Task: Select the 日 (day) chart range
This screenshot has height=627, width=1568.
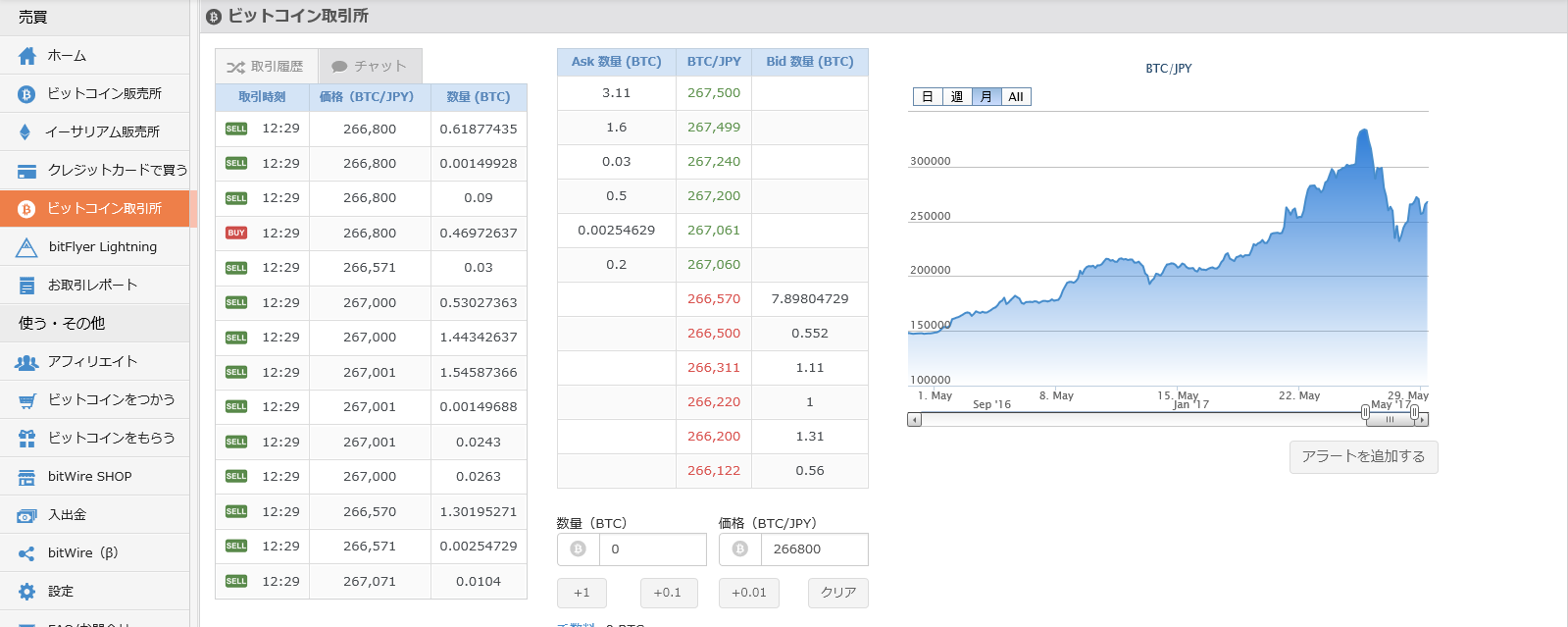Action: [x=928, y=97]
